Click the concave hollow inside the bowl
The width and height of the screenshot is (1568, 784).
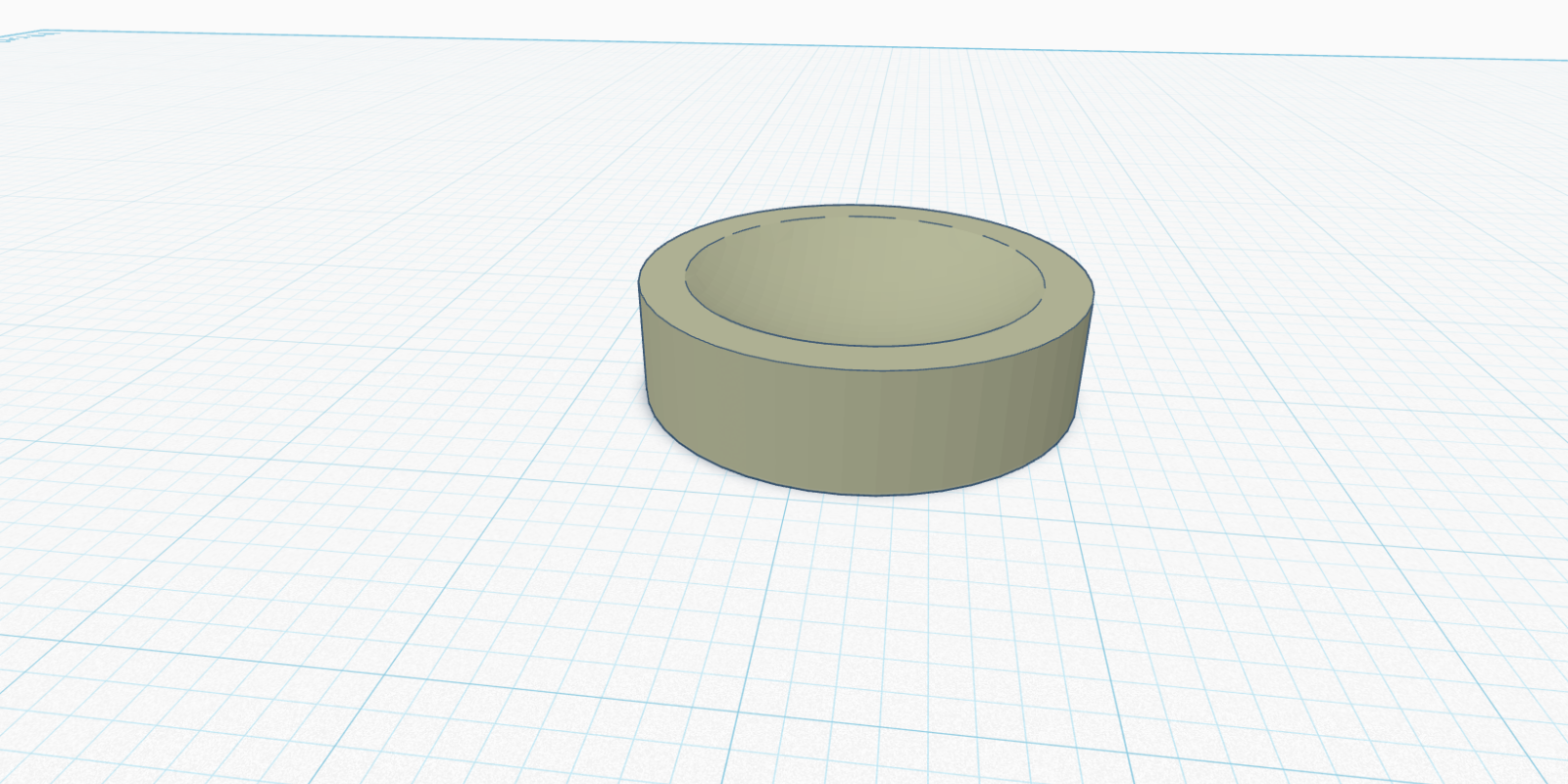pyautogui.click(x=865, y=281)
